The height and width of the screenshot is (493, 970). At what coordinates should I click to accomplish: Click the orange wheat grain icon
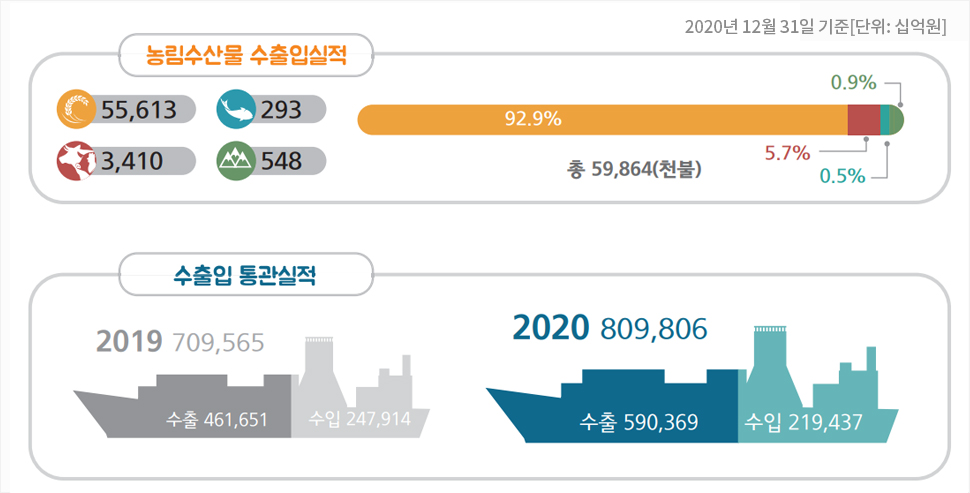pyautogui.click(x=75, y=109)
